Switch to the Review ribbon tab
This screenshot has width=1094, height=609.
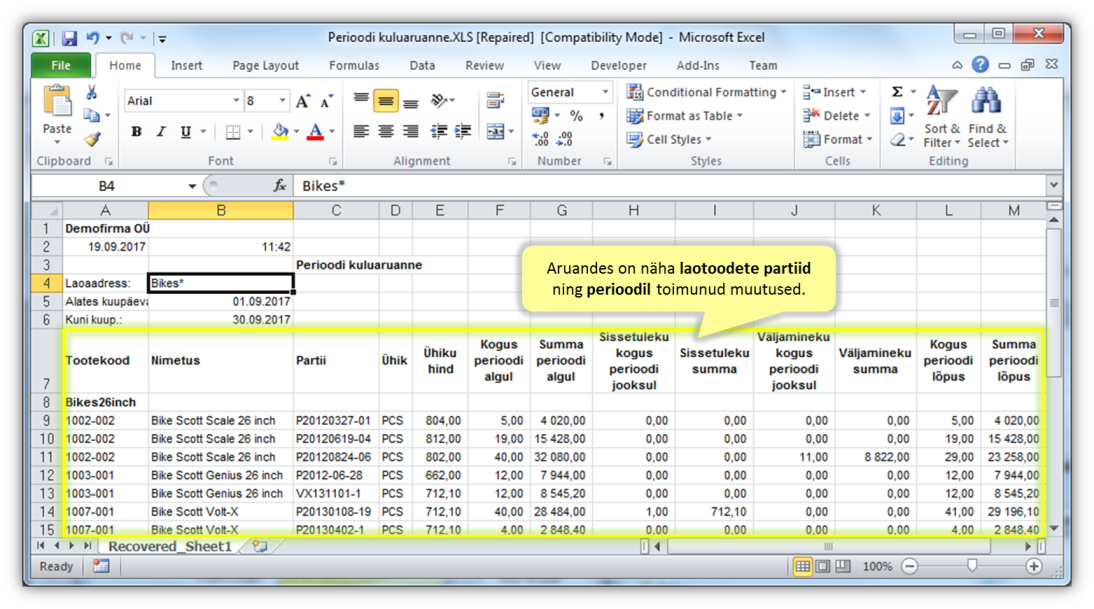pos(484,66)
